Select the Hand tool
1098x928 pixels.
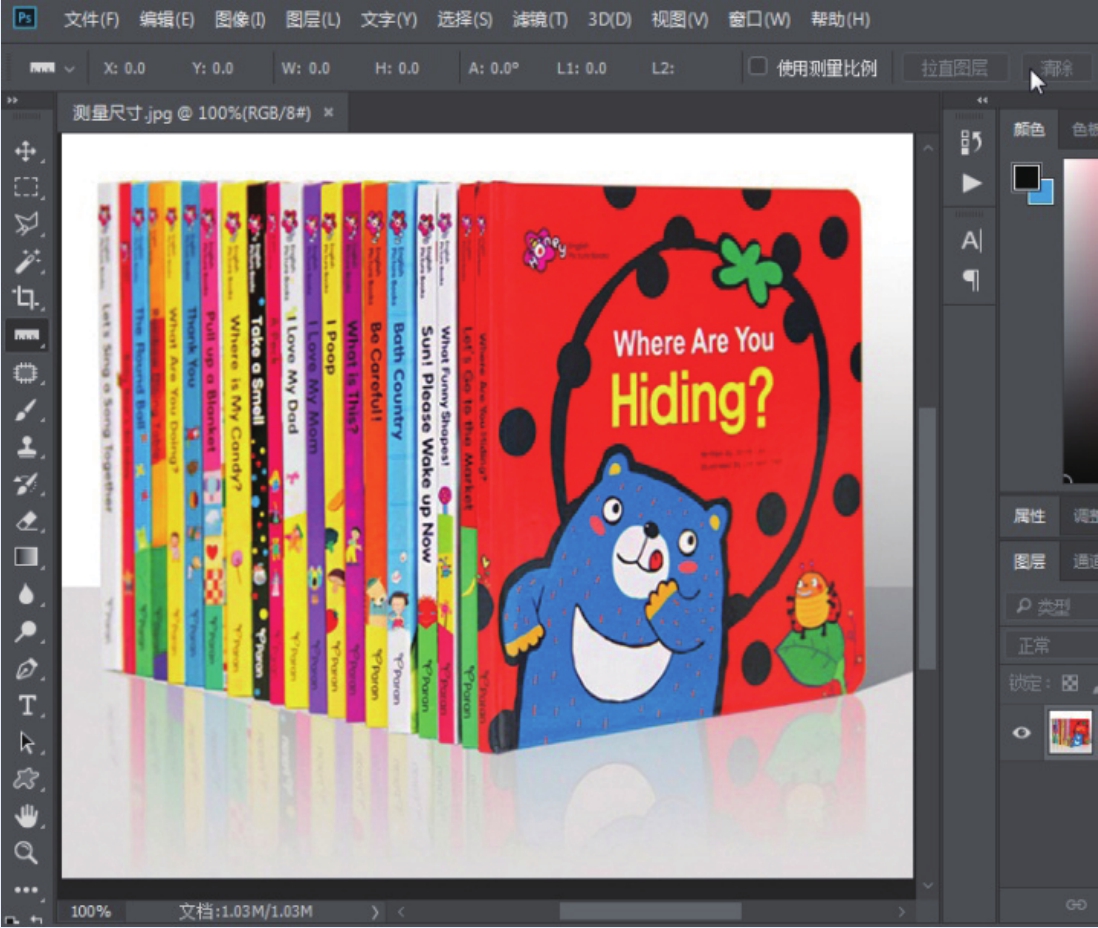pos(26,816)
